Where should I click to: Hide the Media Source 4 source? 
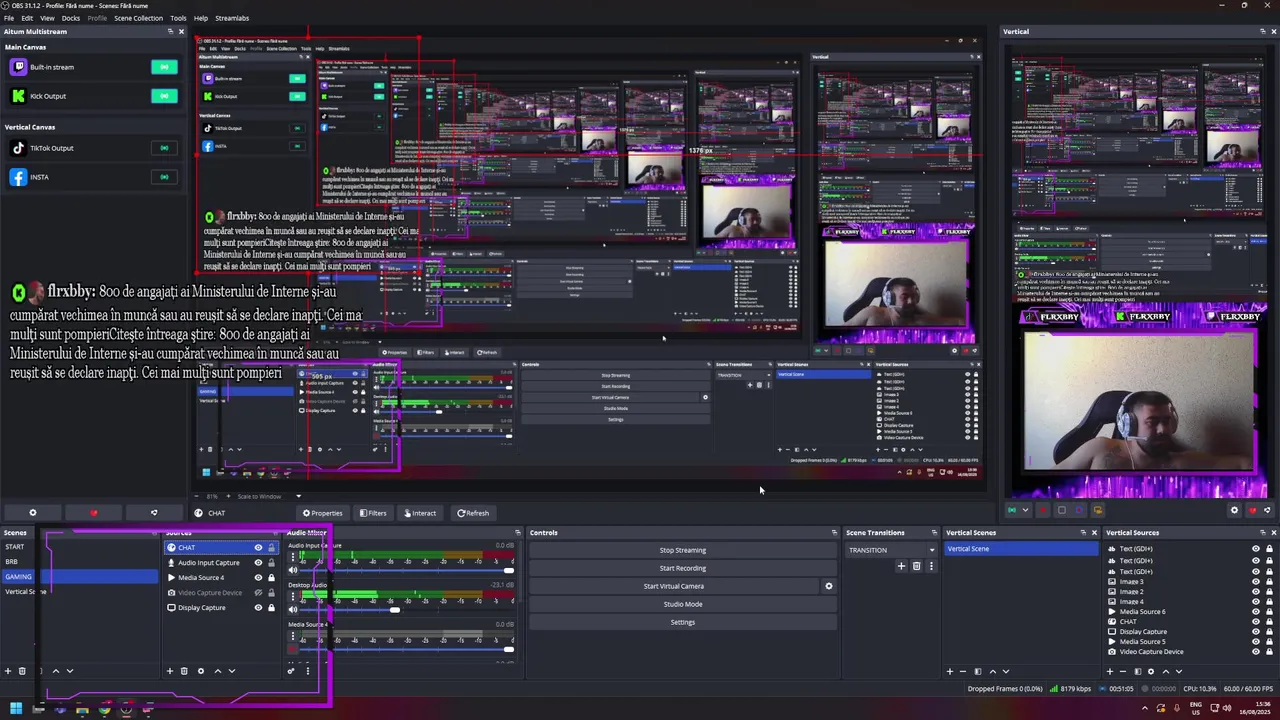pyautogui.click(x=258, y=578)
